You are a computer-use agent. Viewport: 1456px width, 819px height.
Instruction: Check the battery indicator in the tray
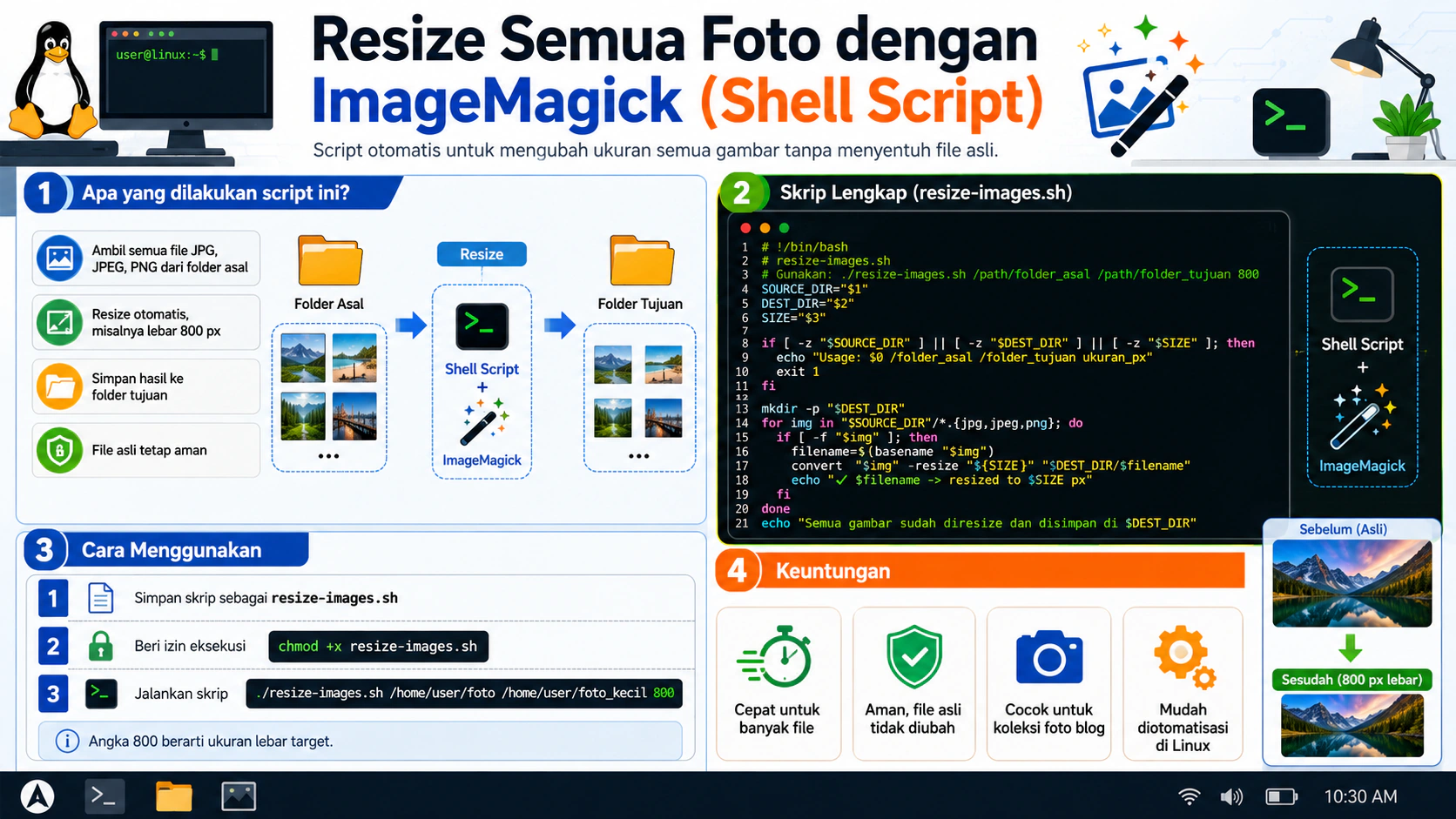1281,796
